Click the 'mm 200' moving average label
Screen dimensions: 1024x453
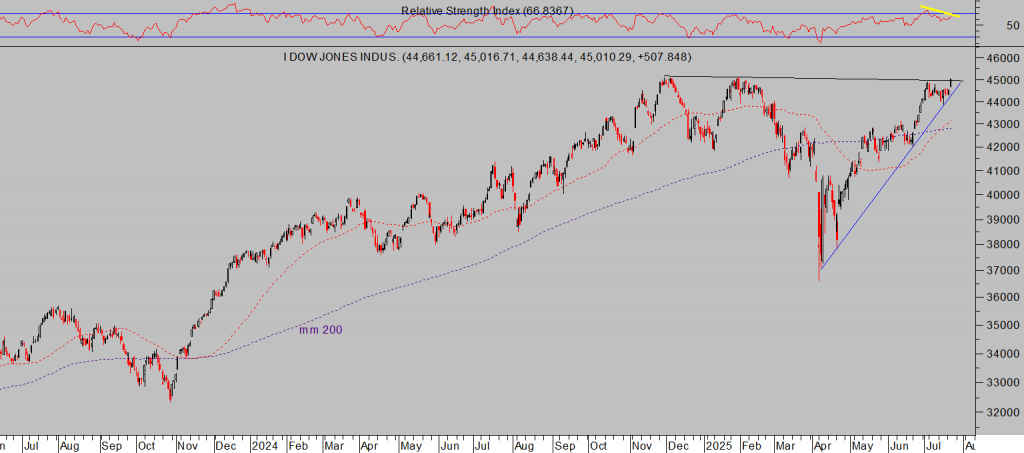pyautogui.click(x=321, y=330)
